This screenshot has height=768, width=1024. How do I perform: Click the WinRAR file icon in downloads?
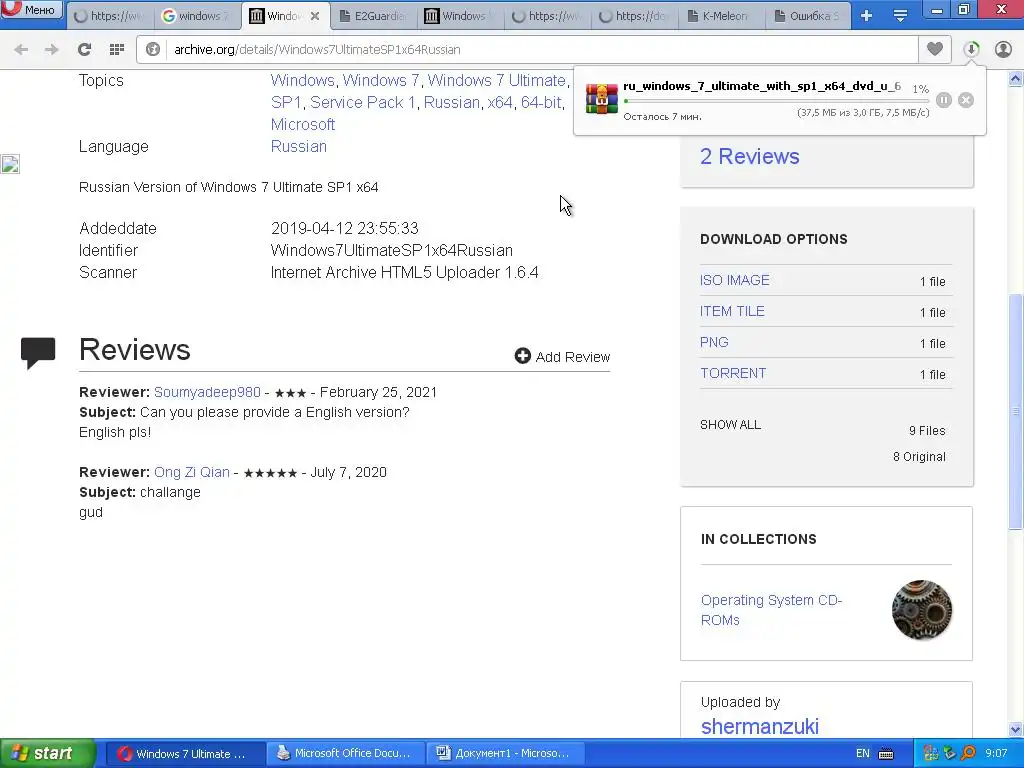point(601,99)
